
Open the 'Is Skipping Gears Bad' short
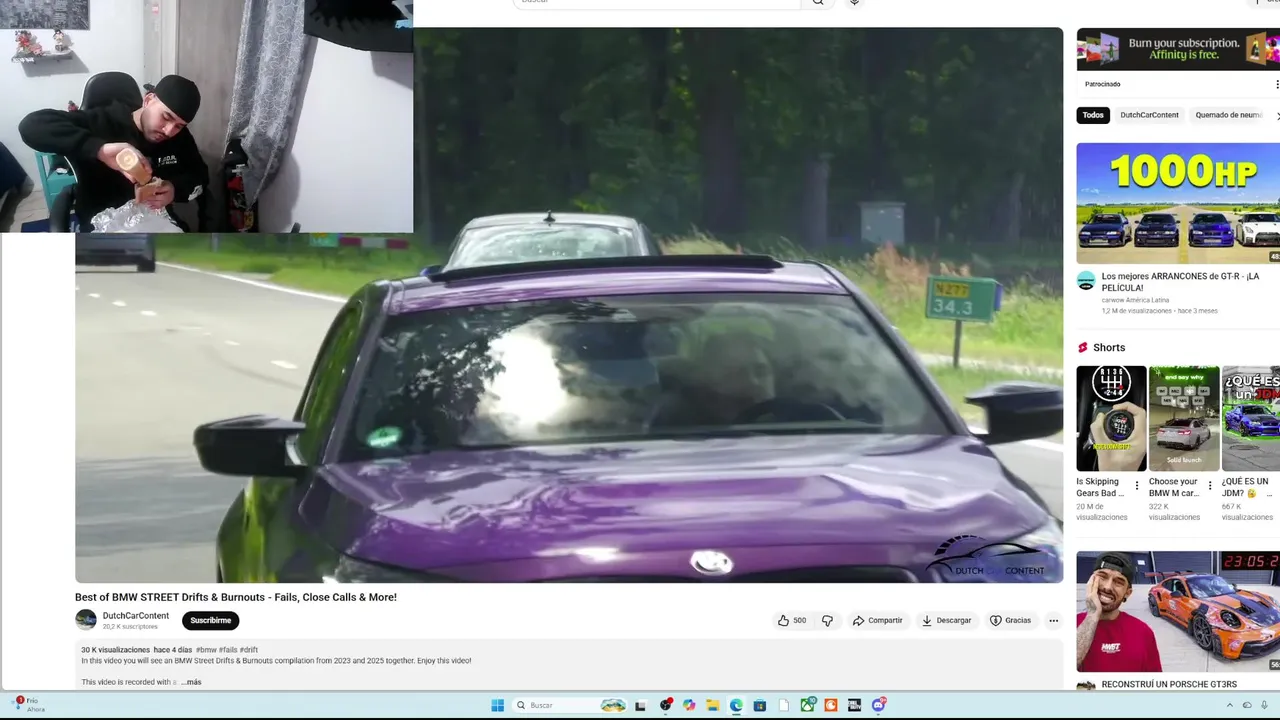click(1111, 418)
